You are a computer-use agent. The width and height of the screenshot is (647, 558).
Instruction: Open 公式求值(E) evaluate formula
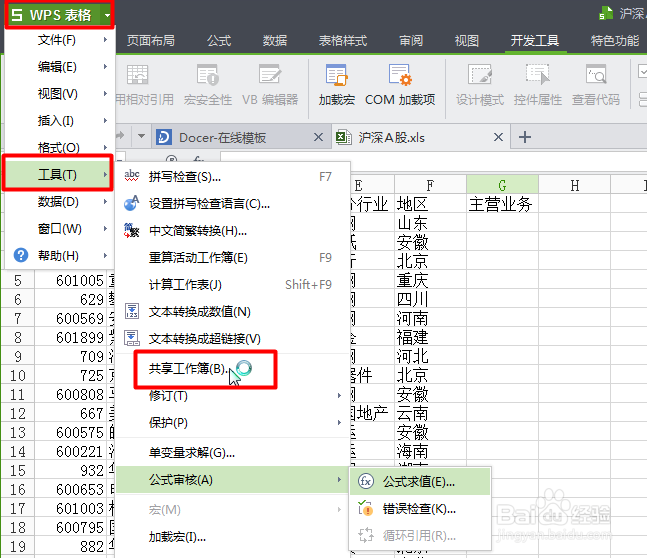click(x=420, y=482)
